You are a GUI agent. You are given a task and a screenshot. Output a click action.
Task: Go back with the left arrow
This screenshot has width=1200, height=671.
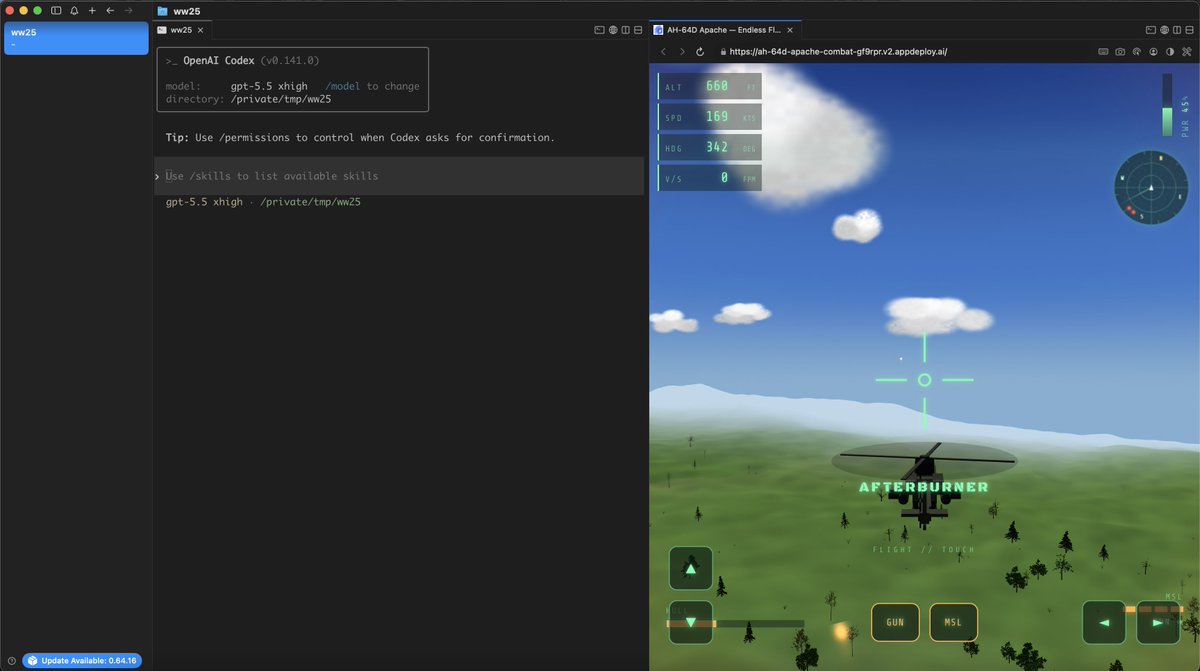pyautogui.click(x=110, y=10)
